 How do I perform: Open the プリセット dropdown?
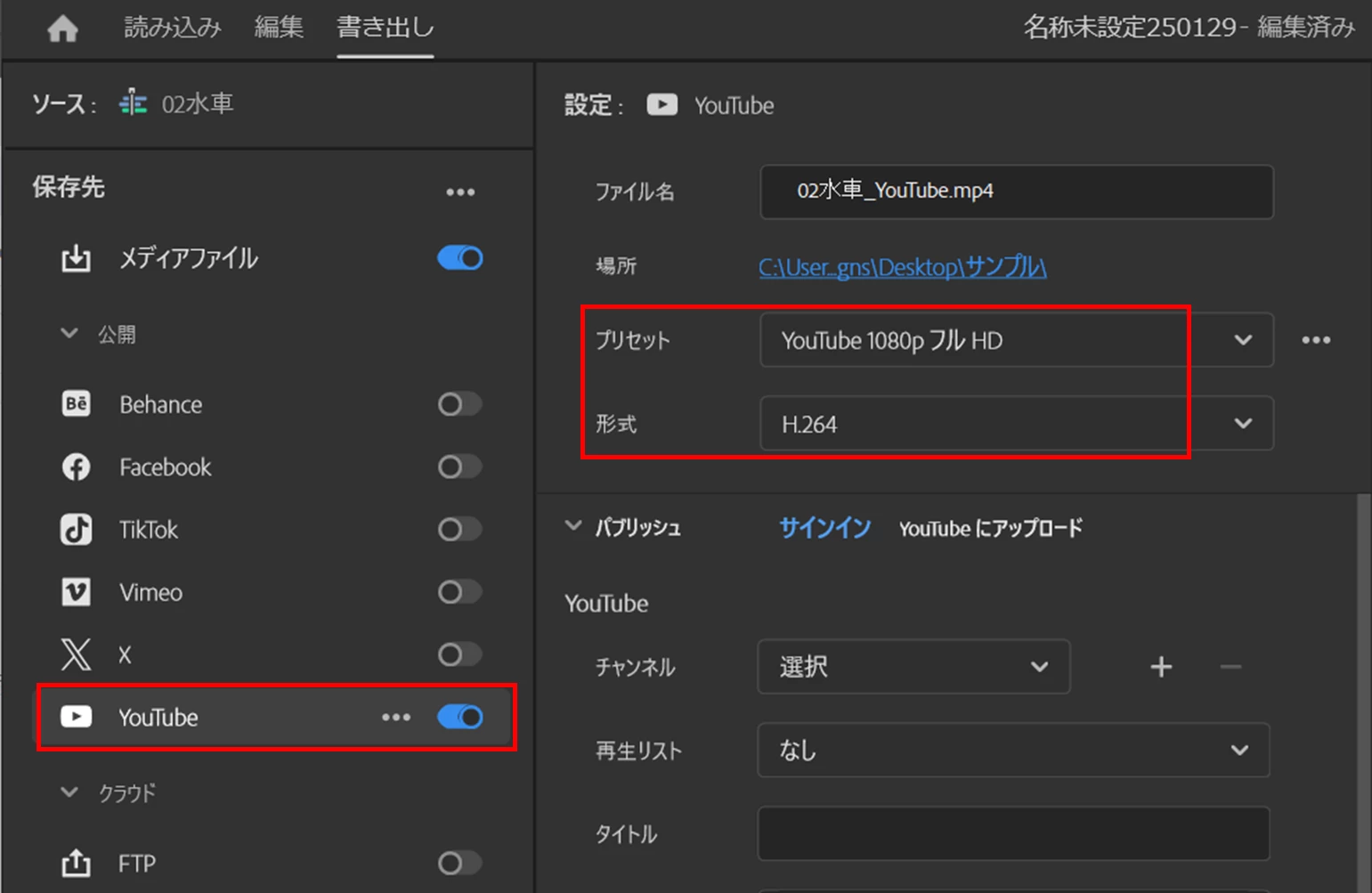[1017, 340]
